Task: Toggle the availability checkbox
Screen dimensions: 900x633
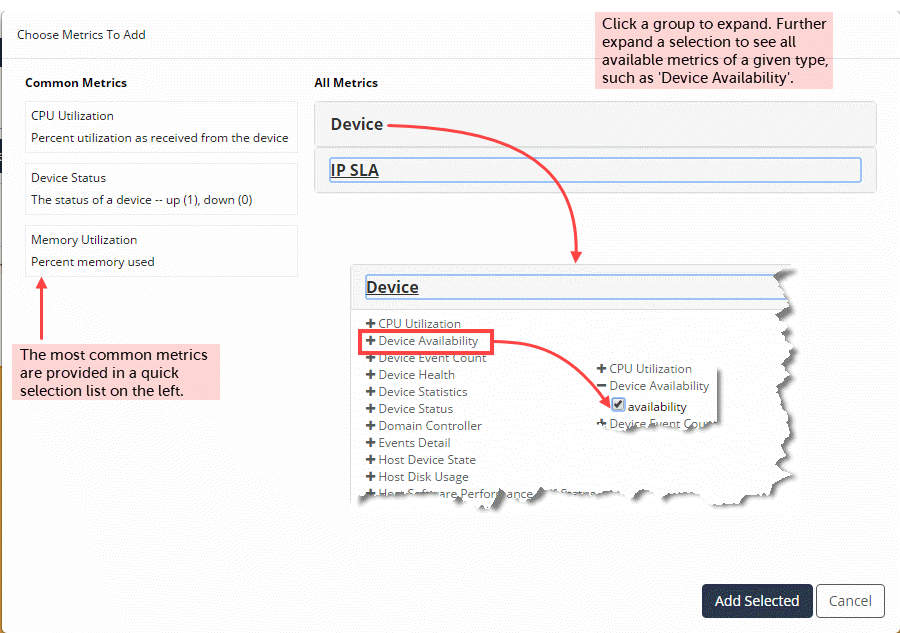Action: pos(618,406)
